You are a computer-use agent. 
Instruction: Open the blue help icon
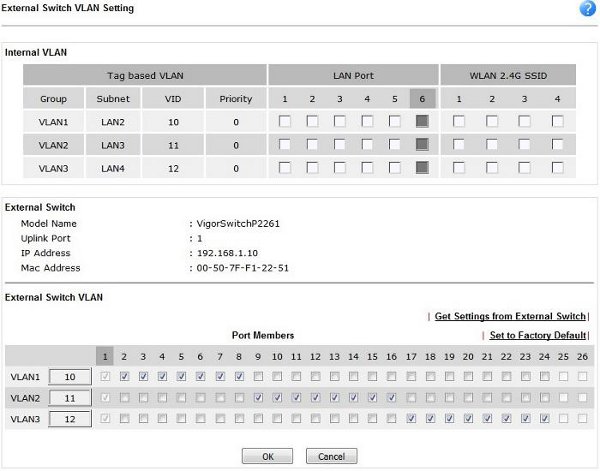coord(587,8)
